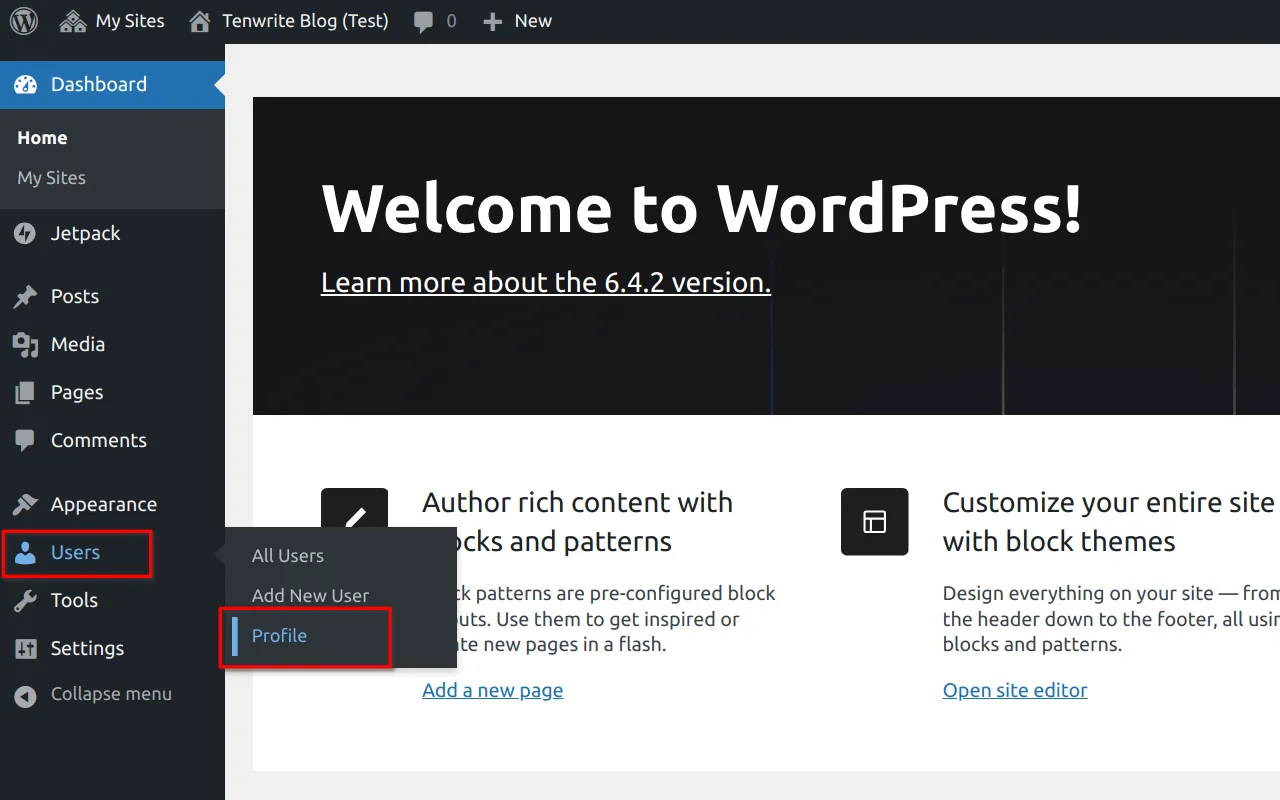Open the Dashboard menu item
The image size is (1280, 800).
pos(112,85)
